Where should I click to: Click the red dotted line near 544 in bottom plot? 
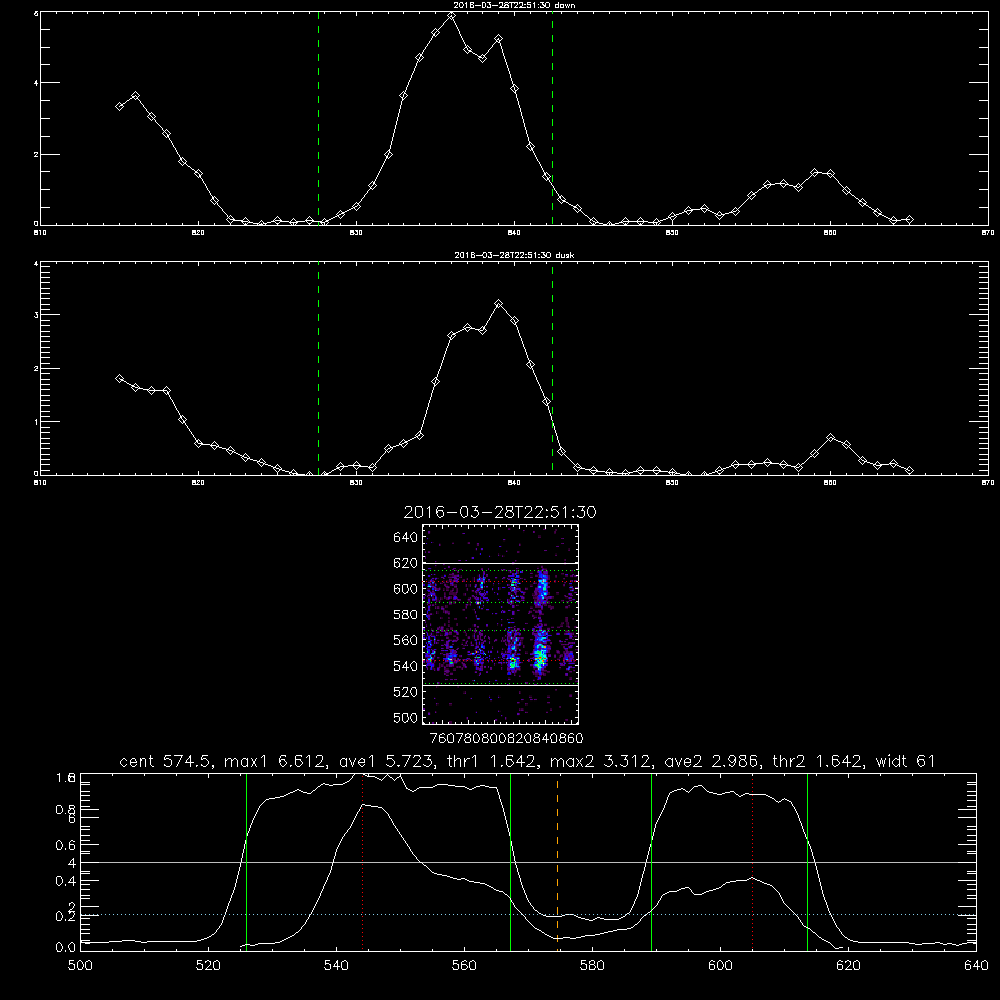click(x=362, y=861)
